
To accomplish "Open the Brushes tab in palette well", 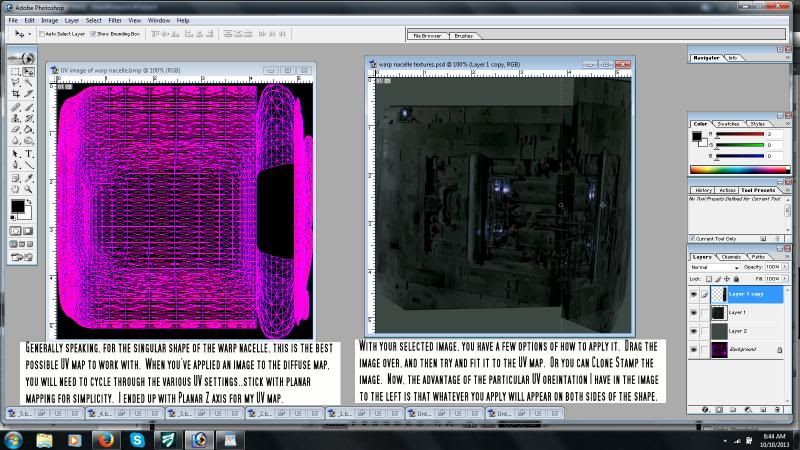I will [463, 36].
